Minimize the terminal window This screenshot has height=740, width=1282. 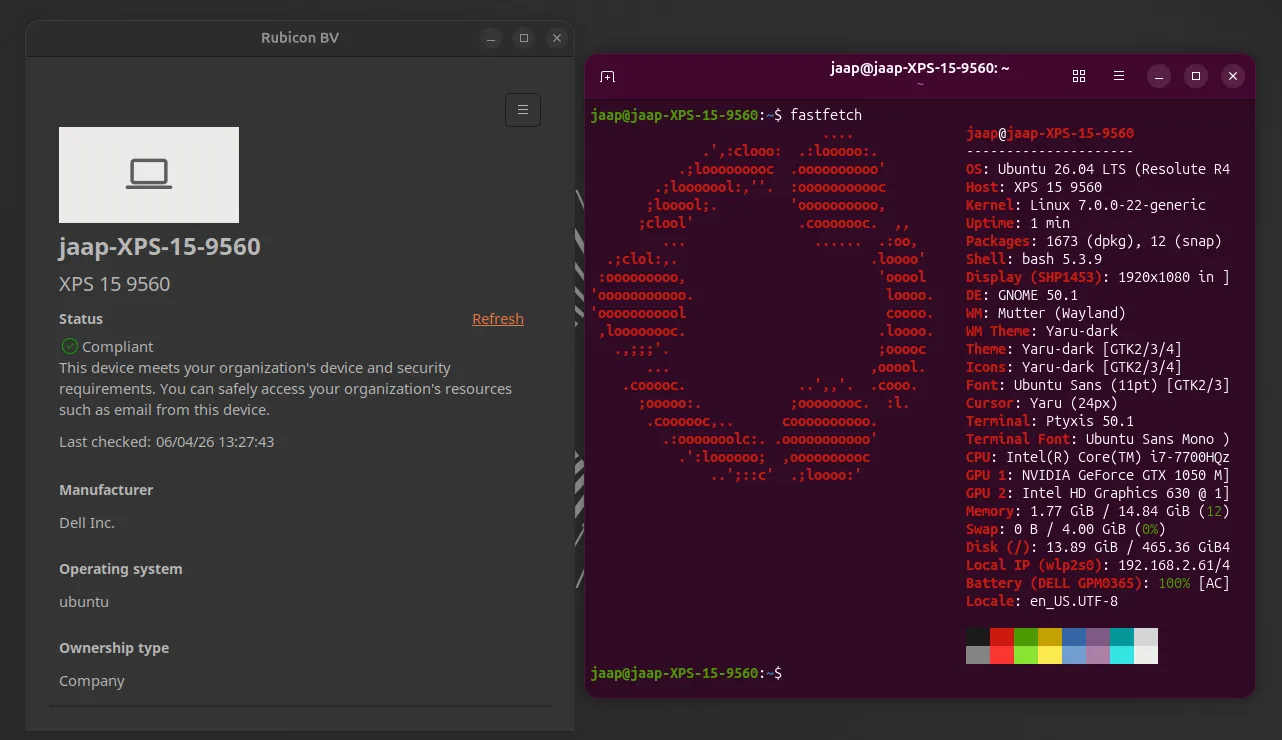pyautogui.click(x=1159, y=76)
